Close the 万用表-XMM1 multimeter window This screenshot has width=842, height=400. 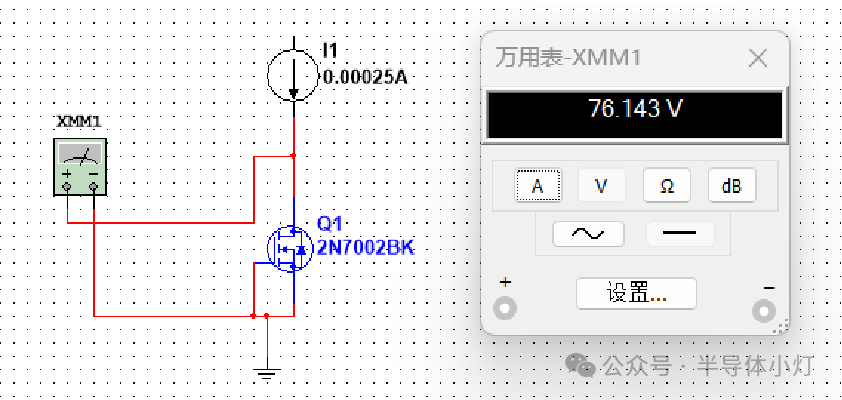click(x=758, y=57)
